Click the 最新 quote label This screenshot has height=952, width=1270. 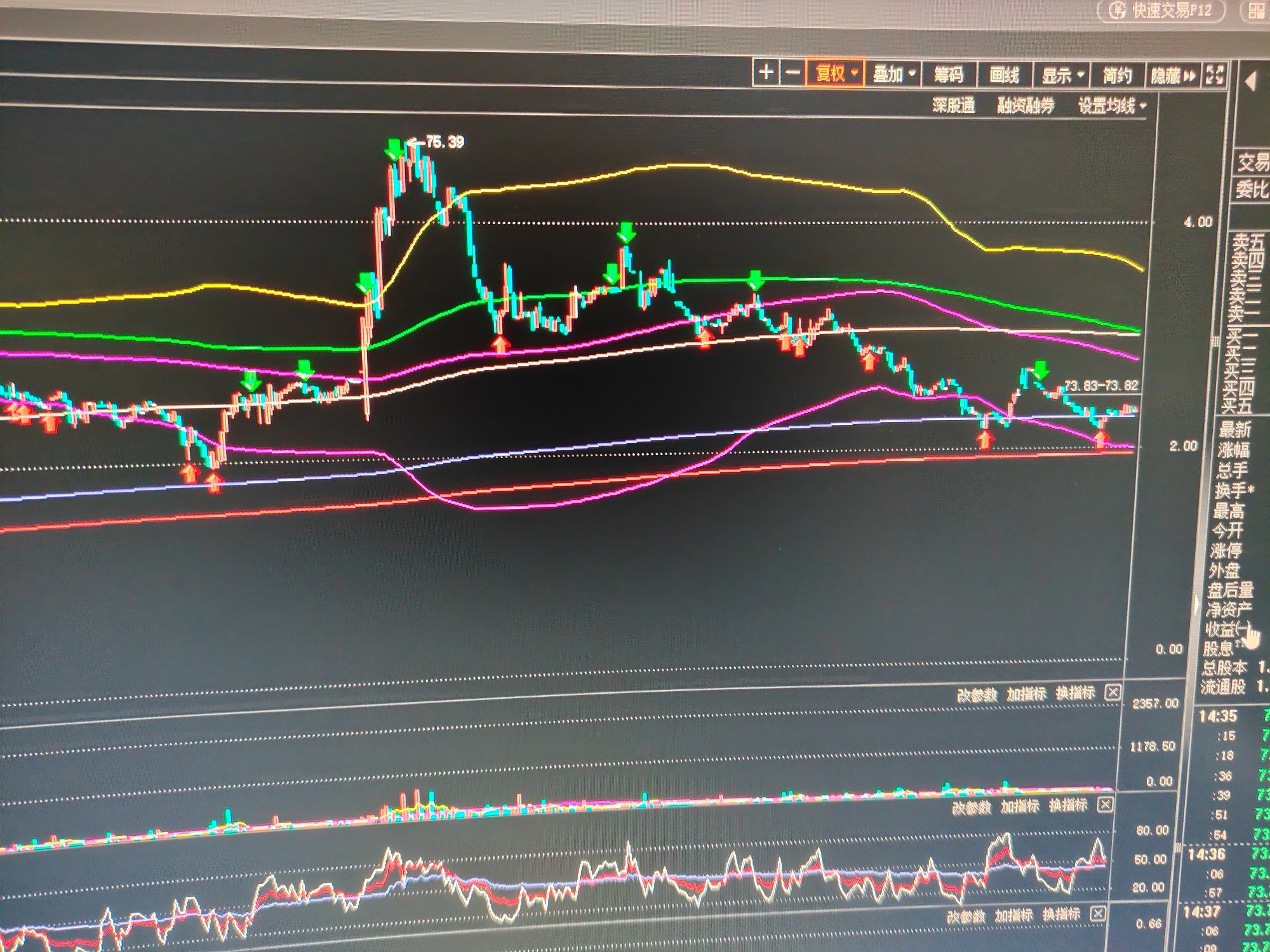pos(1234,430)
